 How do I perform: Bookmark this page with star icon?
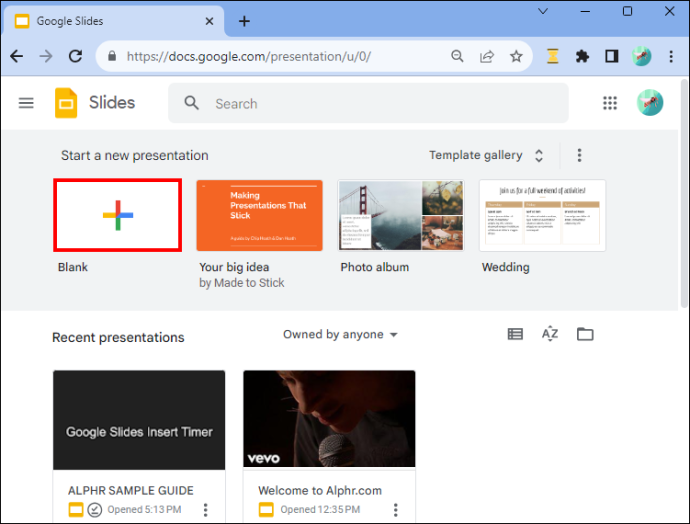(x=516, y=56)
